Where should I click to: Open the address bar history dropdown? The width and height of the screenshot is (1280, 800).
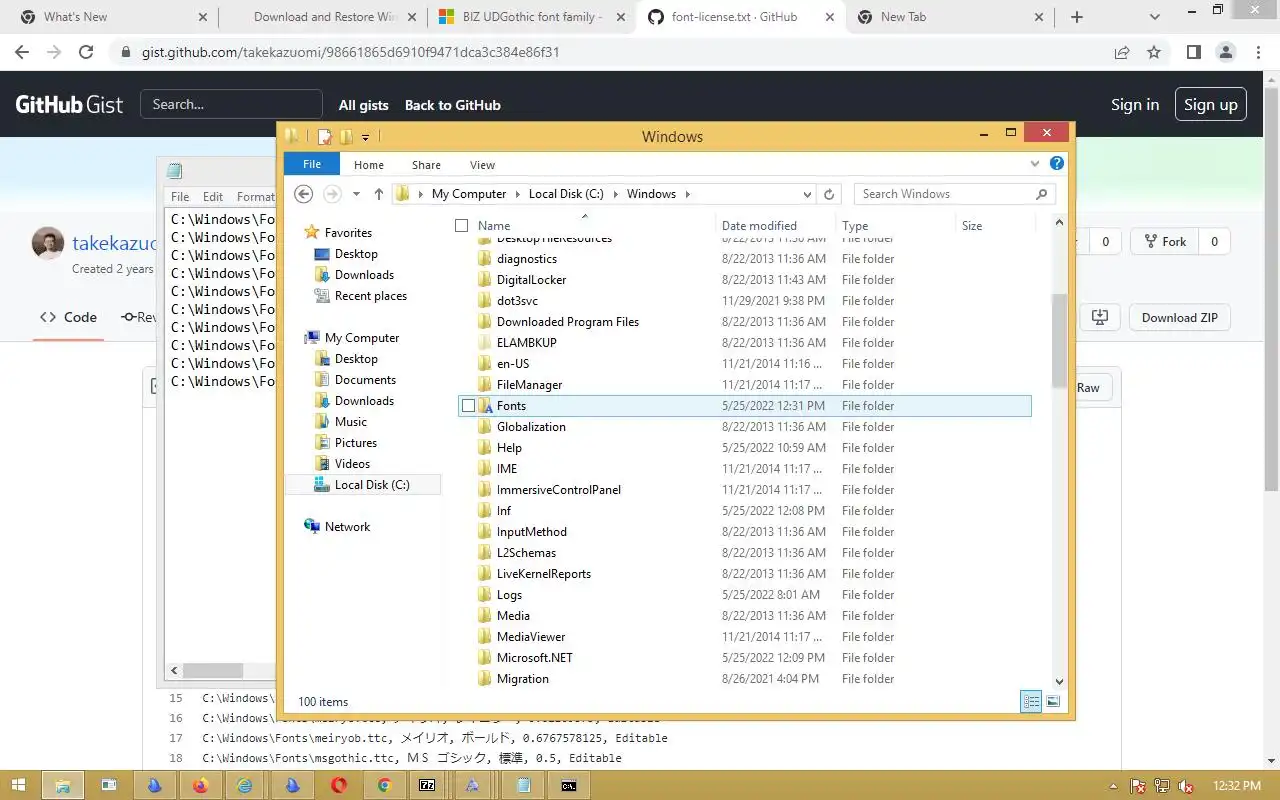pos(807,194)
